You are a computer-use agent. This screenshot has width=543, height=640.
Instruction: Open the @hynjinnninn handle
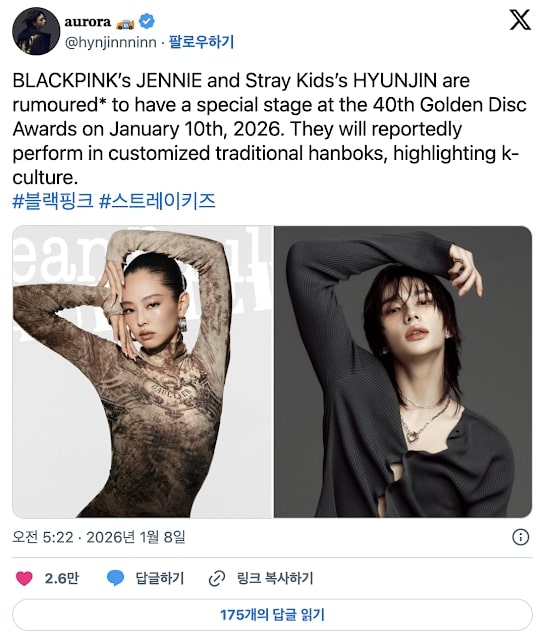(x=111, y=42)
